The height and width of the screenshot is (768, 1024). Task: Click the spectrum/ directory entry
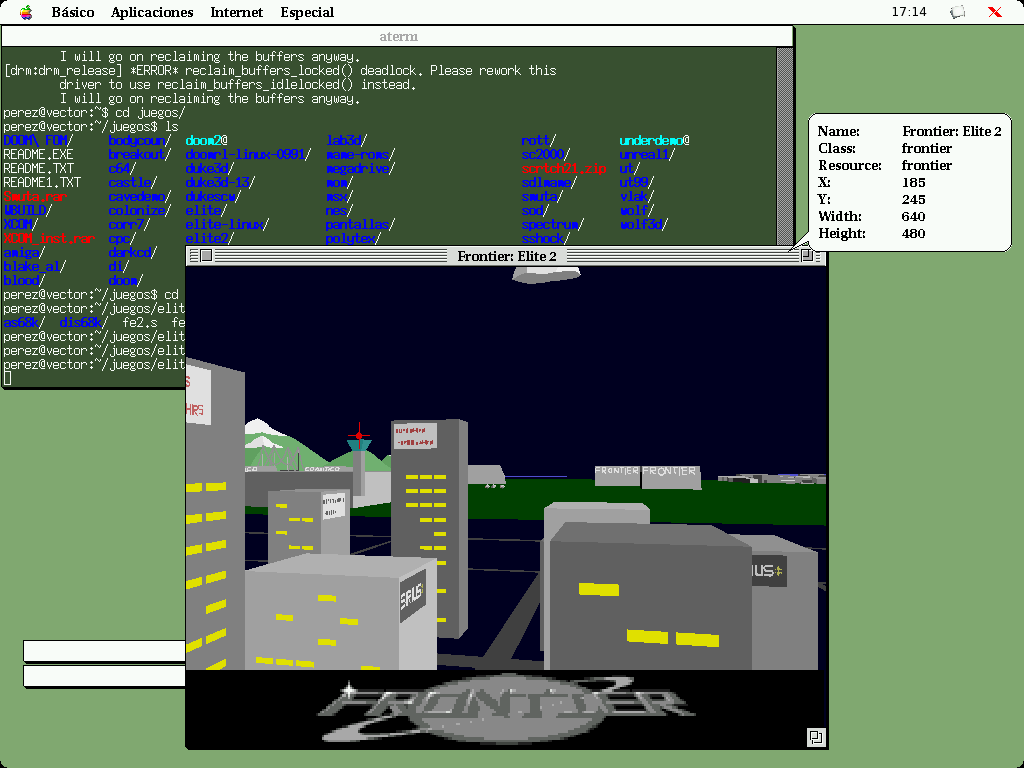point(552,224)
